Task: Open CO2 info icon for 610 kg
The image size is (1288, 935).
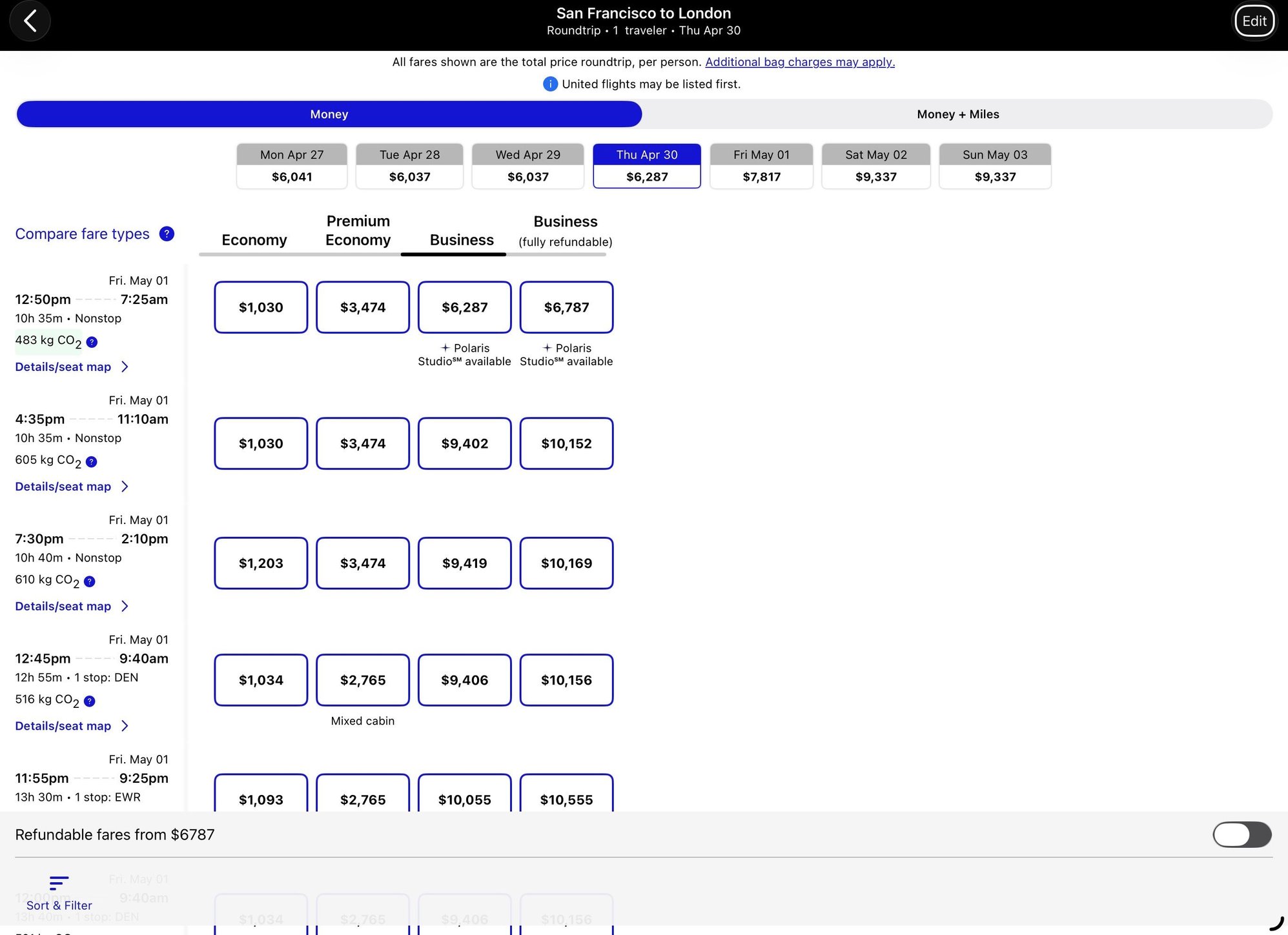Action: tap(90, 581)
